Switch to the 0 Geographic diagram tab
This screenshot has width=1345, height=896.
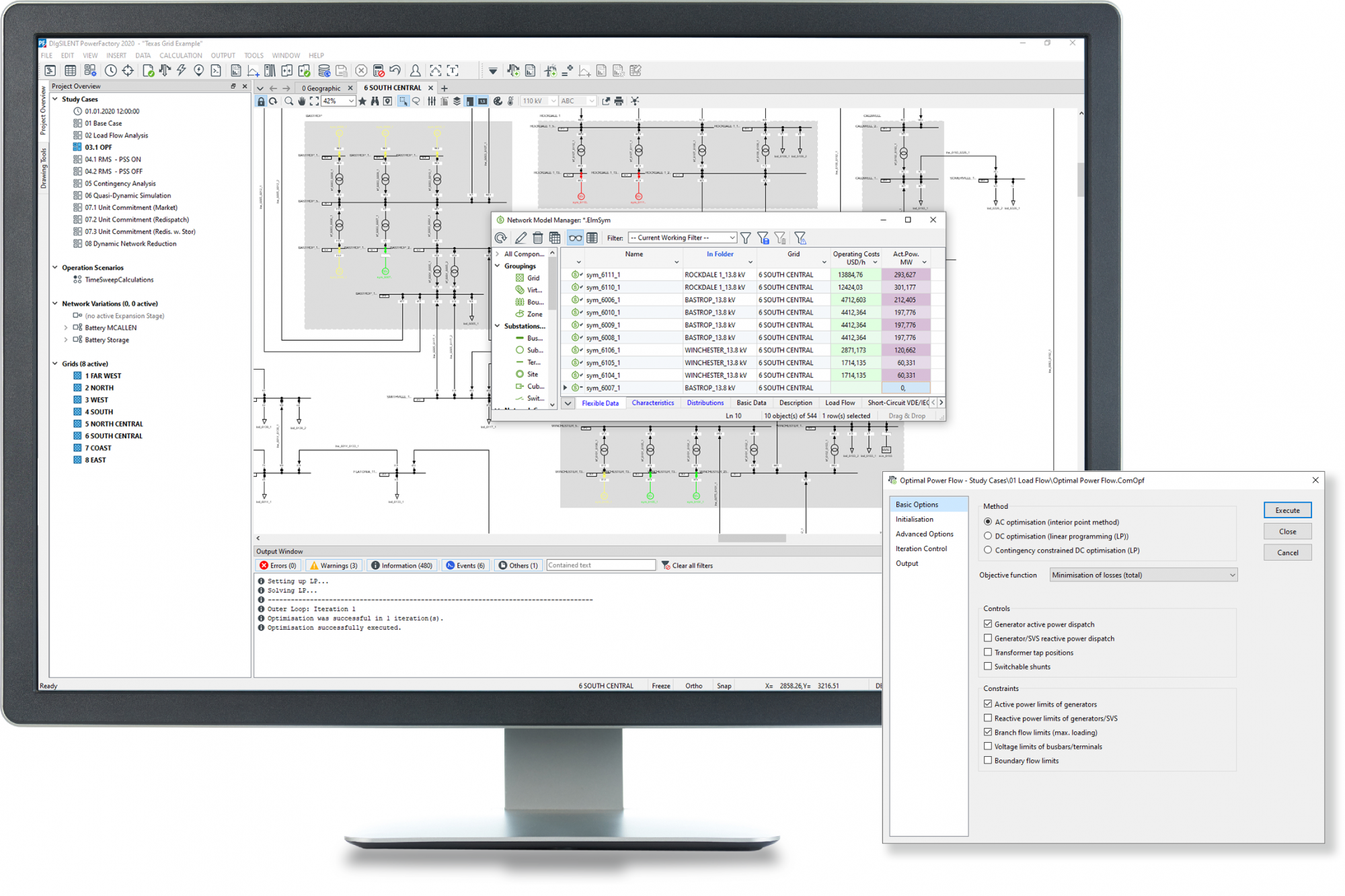point(321,88)
